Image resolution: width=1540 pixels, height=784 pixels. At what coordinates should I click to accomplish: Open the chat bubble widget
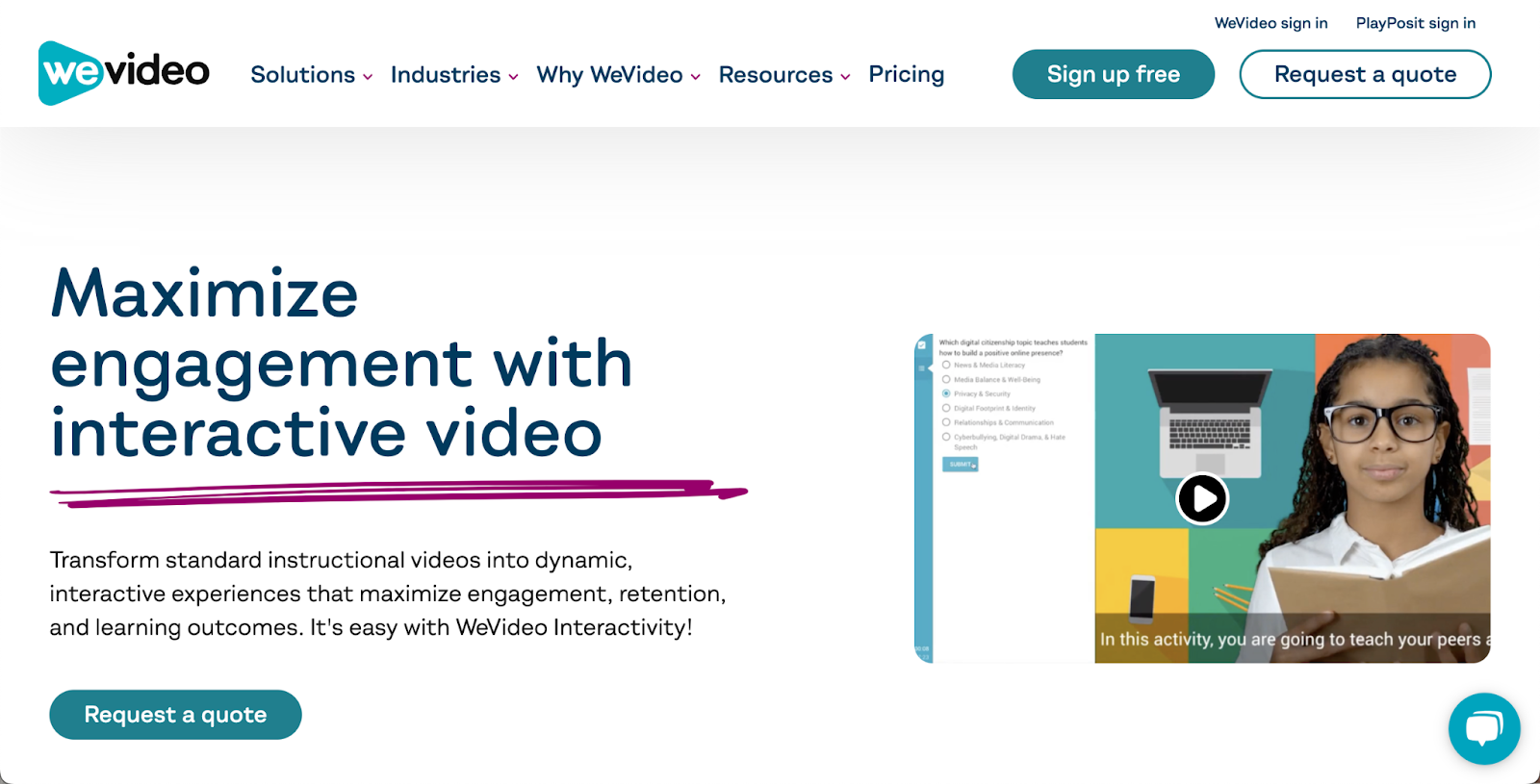click(1484, 728)
